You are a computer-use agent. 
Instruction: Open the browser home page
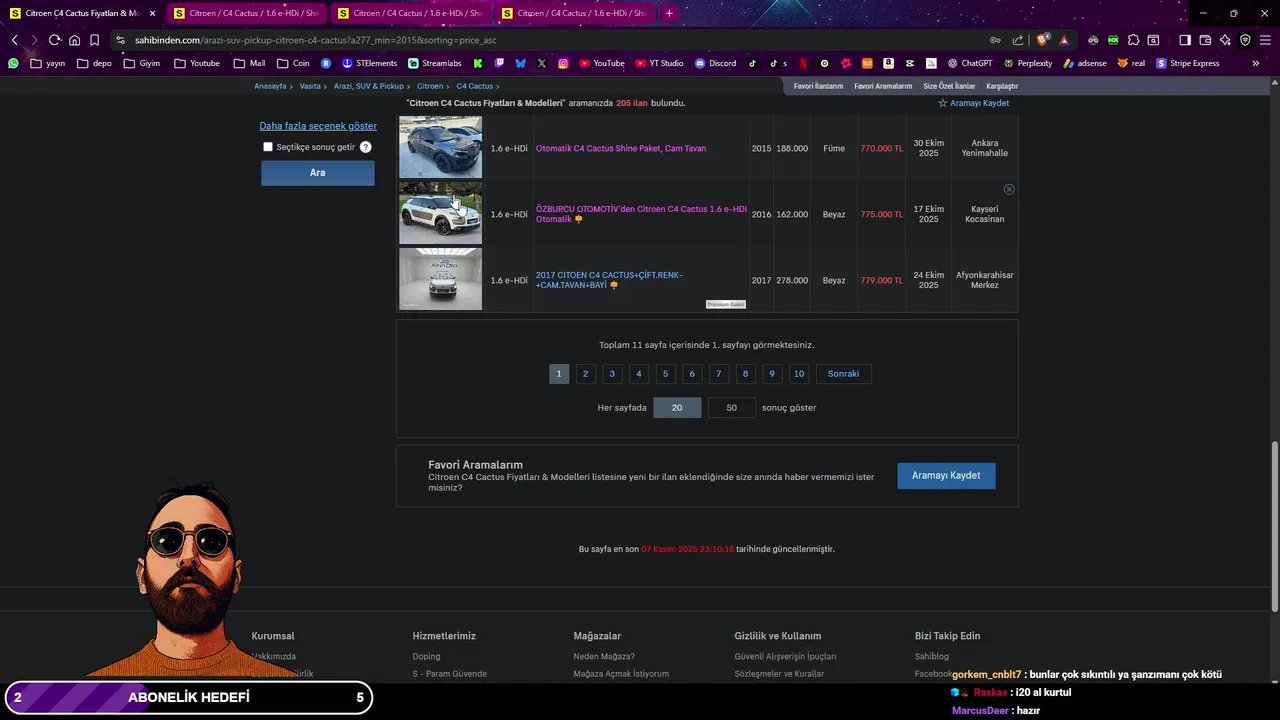coord(74,40)
